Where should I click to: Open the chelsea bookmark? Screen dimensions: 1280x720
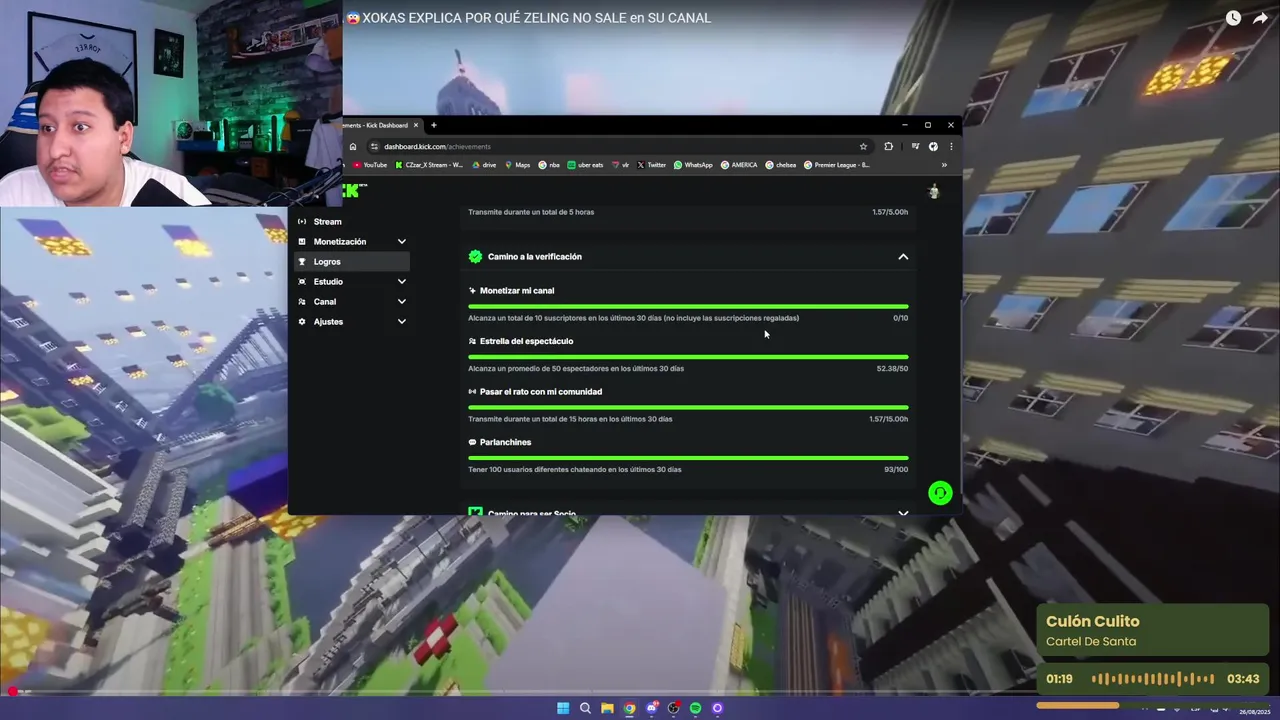coord(781,165)
